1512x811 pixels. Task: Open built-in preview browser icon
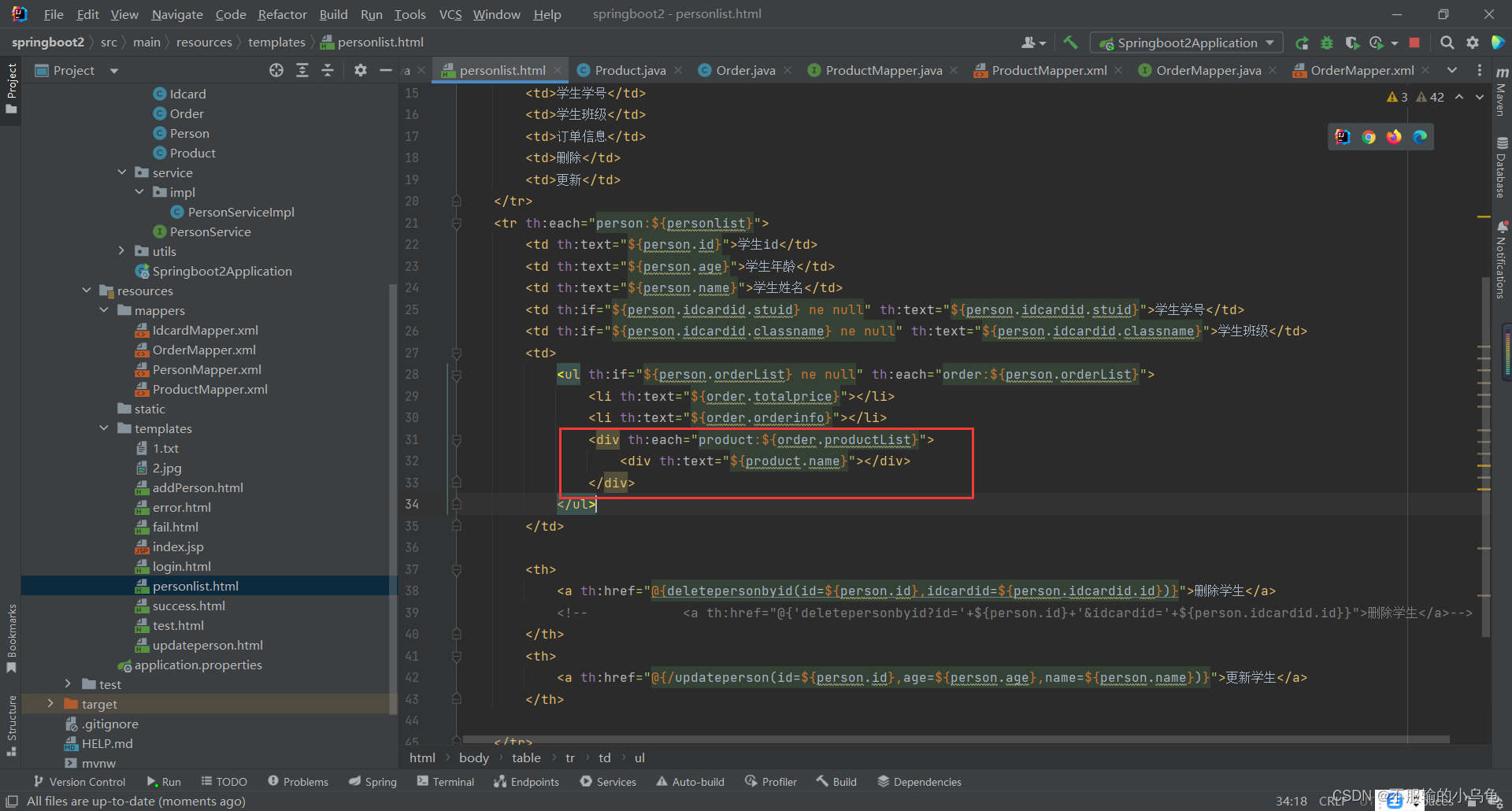[1343, 137]
